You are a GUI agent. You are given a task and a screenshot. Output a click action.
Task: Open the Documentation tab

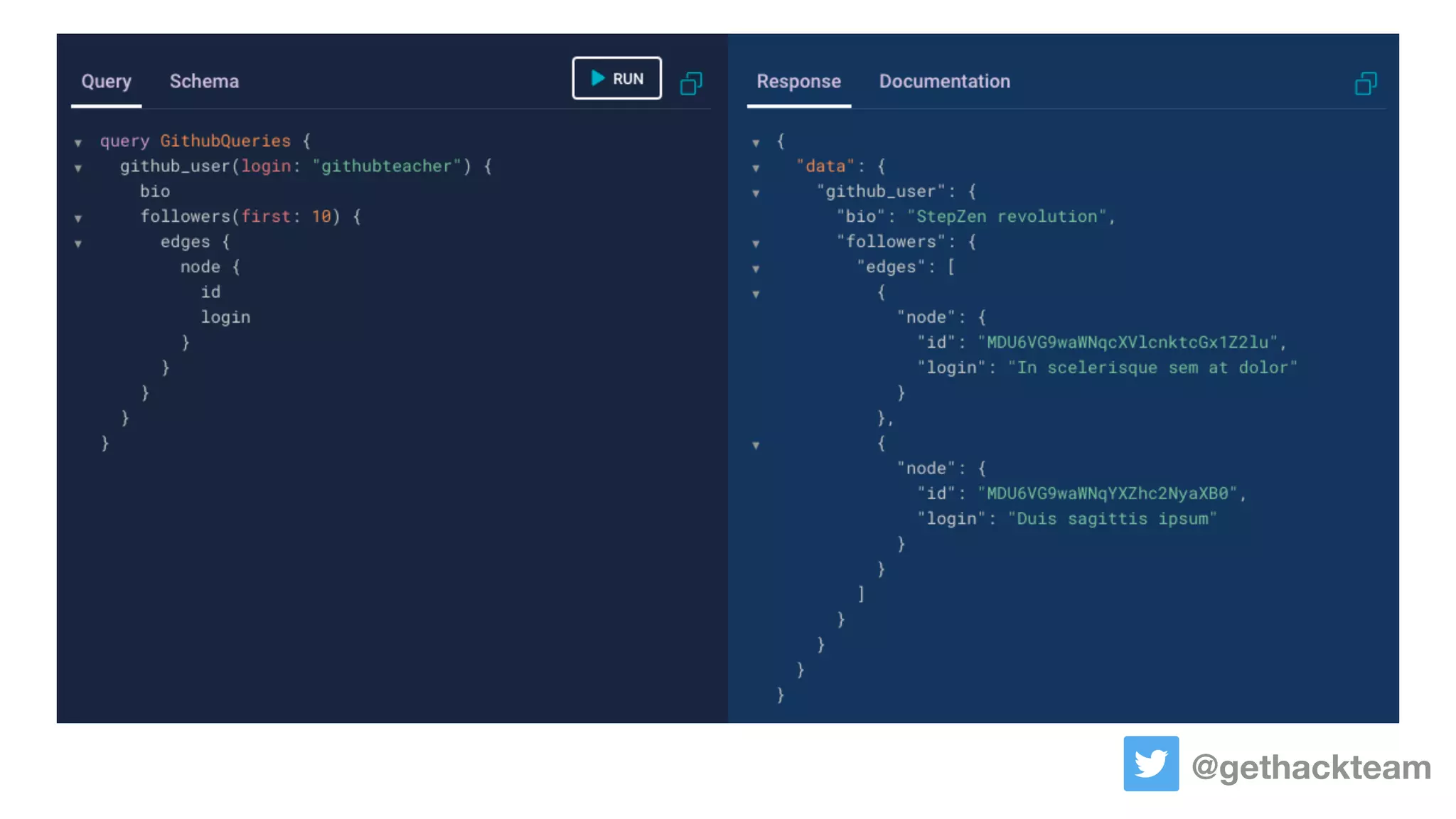coord(944,81)
